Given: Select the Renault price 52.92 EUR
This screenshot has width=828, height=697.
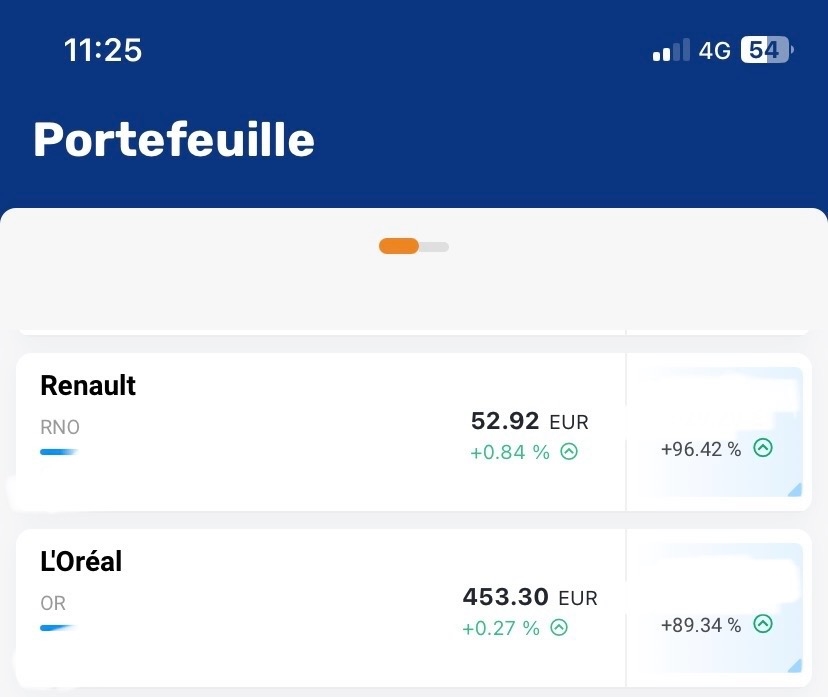Looking at the screenshot, I should [x=529, y=421].
